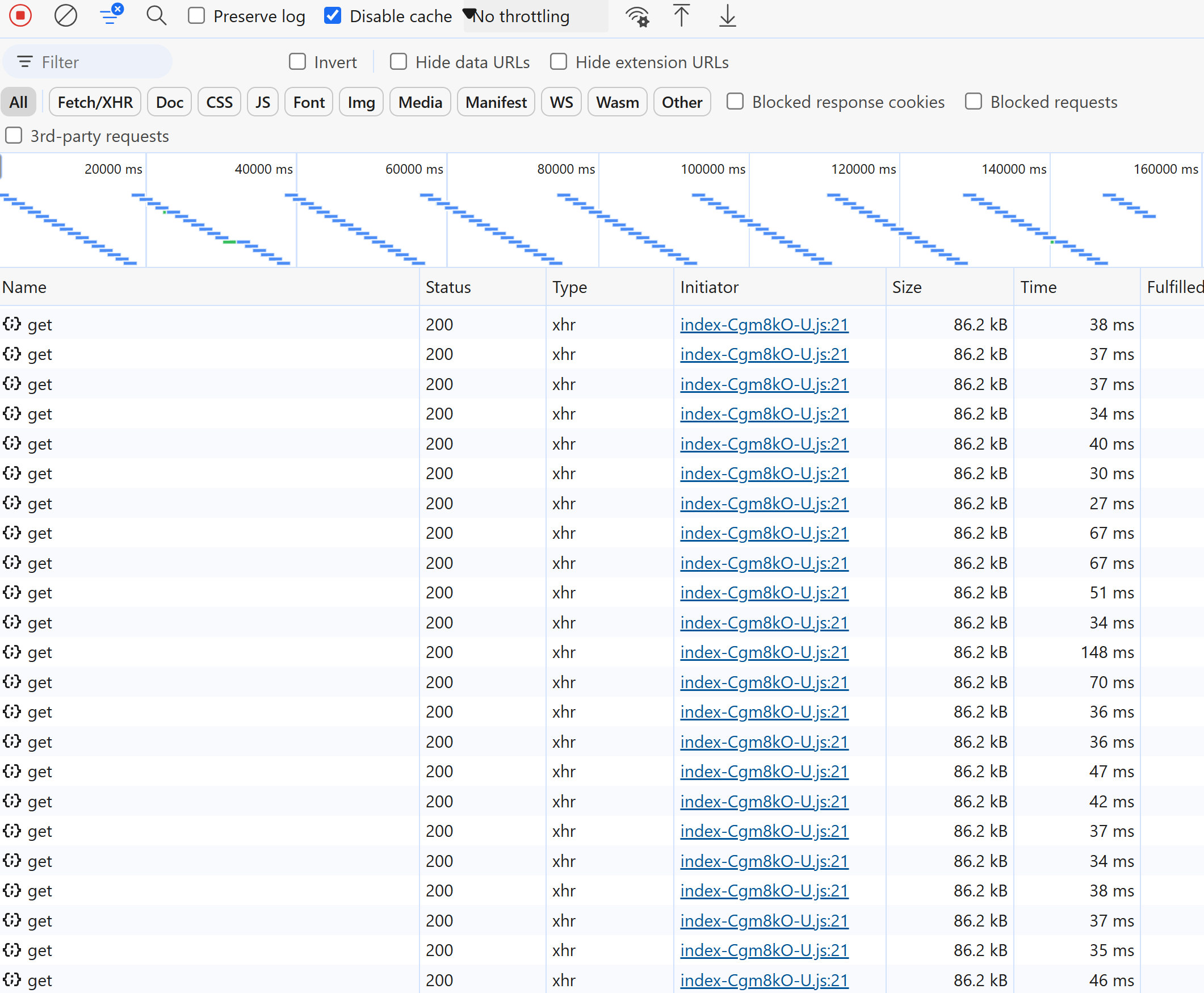This screenshot has width=1204, height=993.
Task: Toggle the filter bar icon
Action: (110, 15)
